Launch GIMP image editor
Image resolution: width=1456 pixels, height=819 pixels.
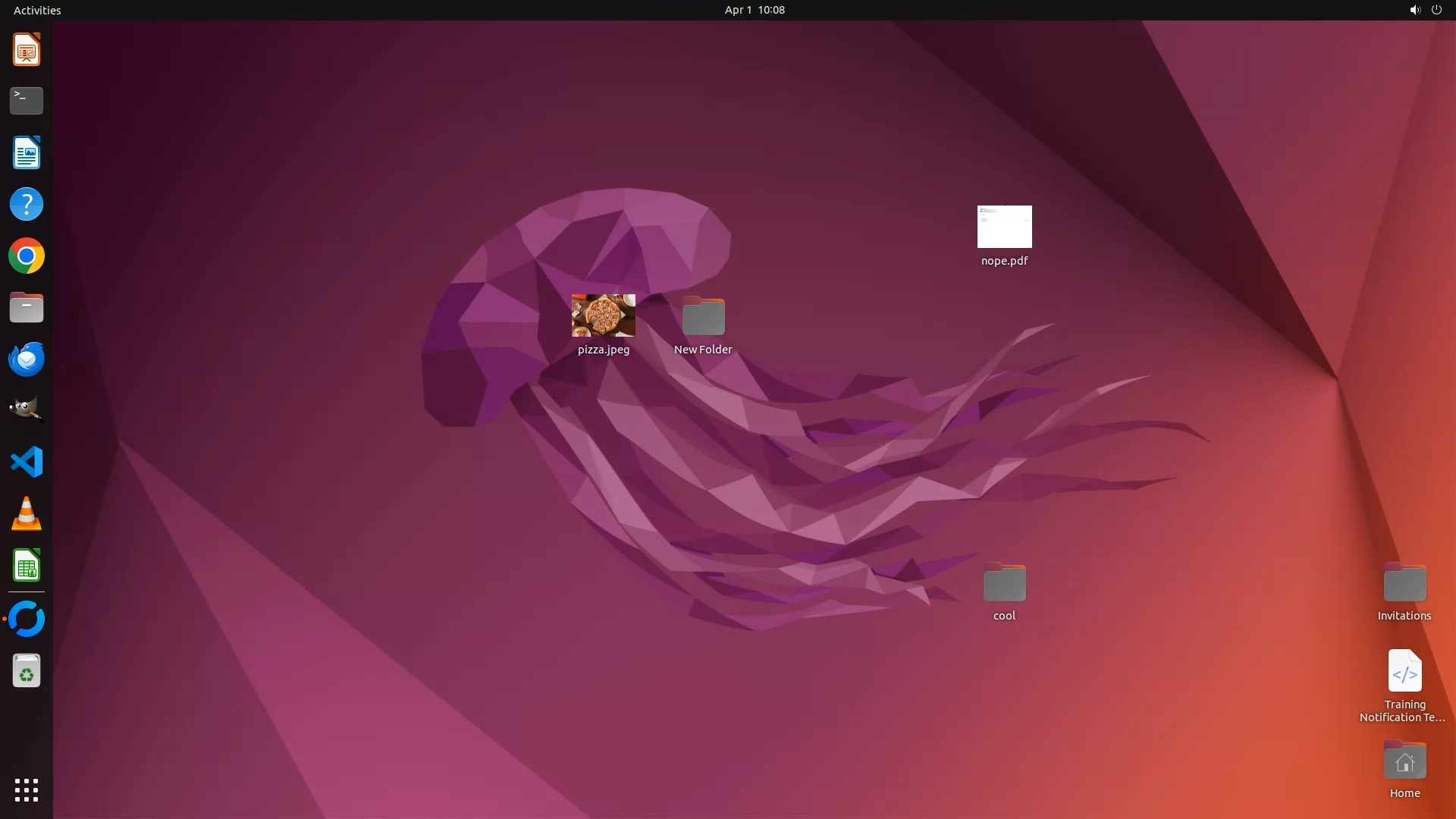pos(27,410)
